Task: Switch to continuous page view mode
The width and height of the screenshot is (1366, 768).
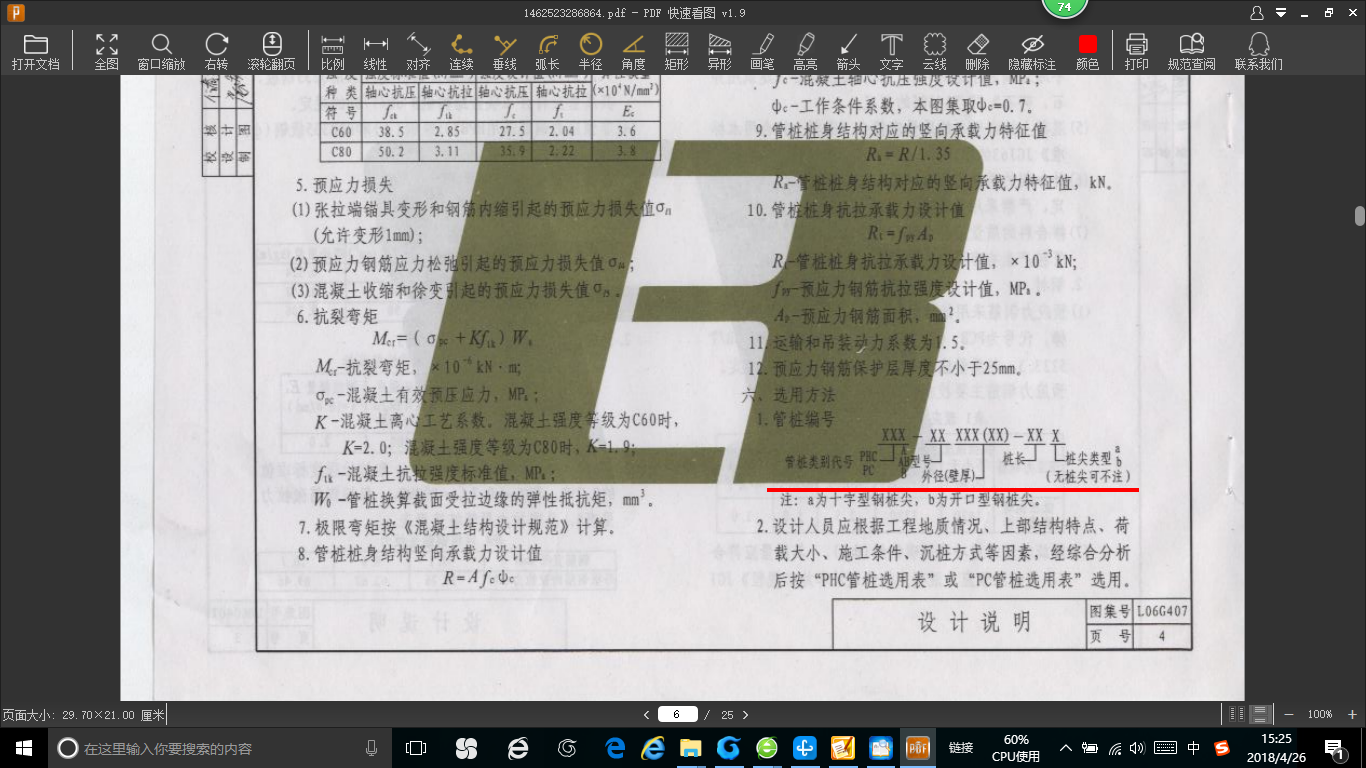Action: 1260,714
